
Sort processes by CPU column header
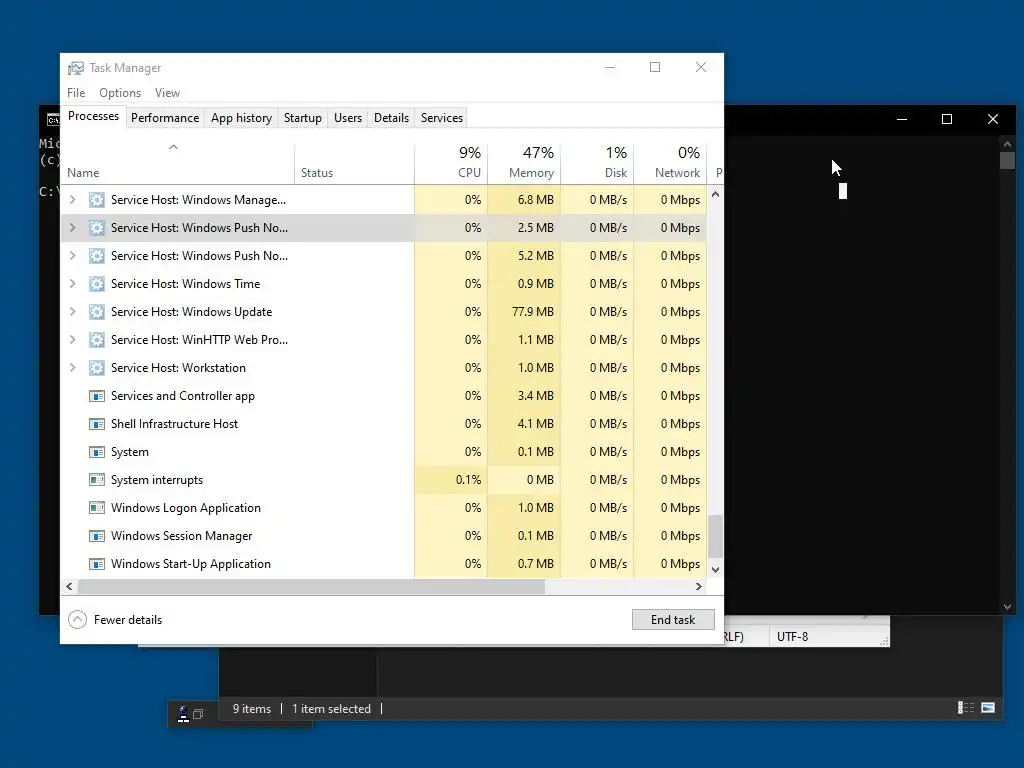(451, 163)
